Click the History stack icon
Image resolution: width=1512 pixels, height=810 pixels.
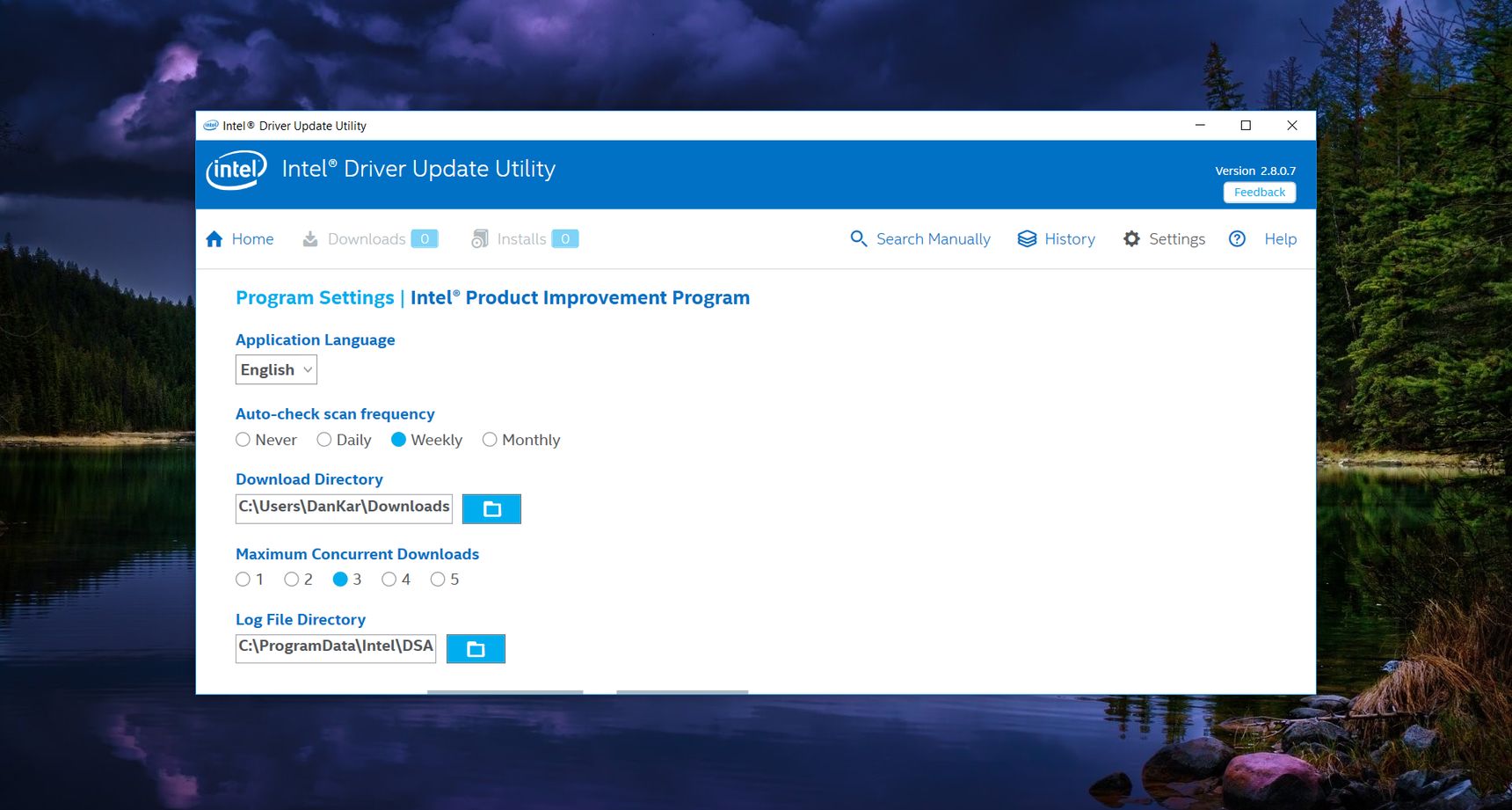point(1027,239)
